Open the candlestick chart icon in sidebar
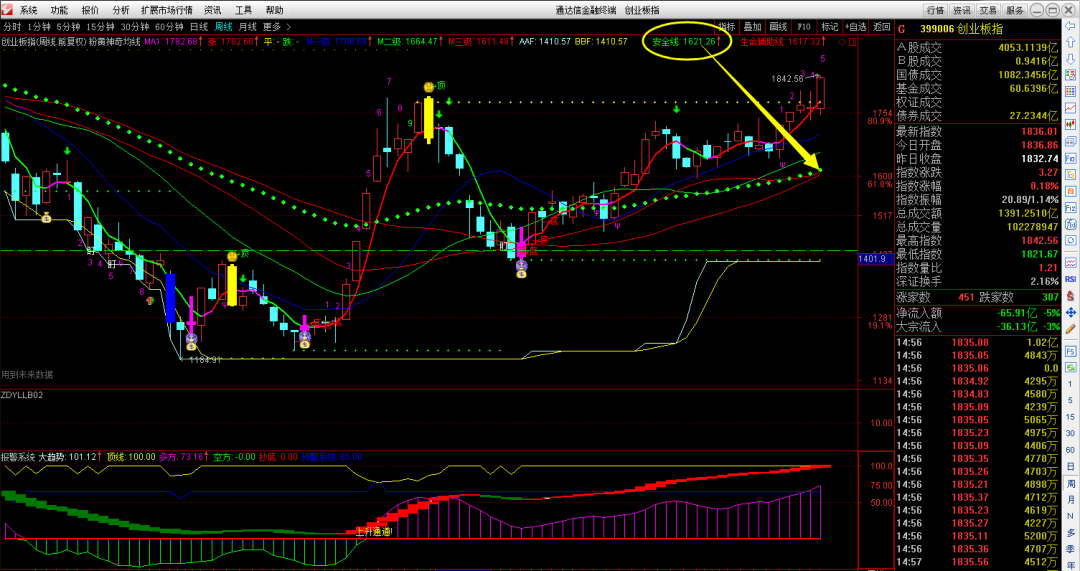The image size is (1080, 571). pyautogui.click(x=1071, y=125)
